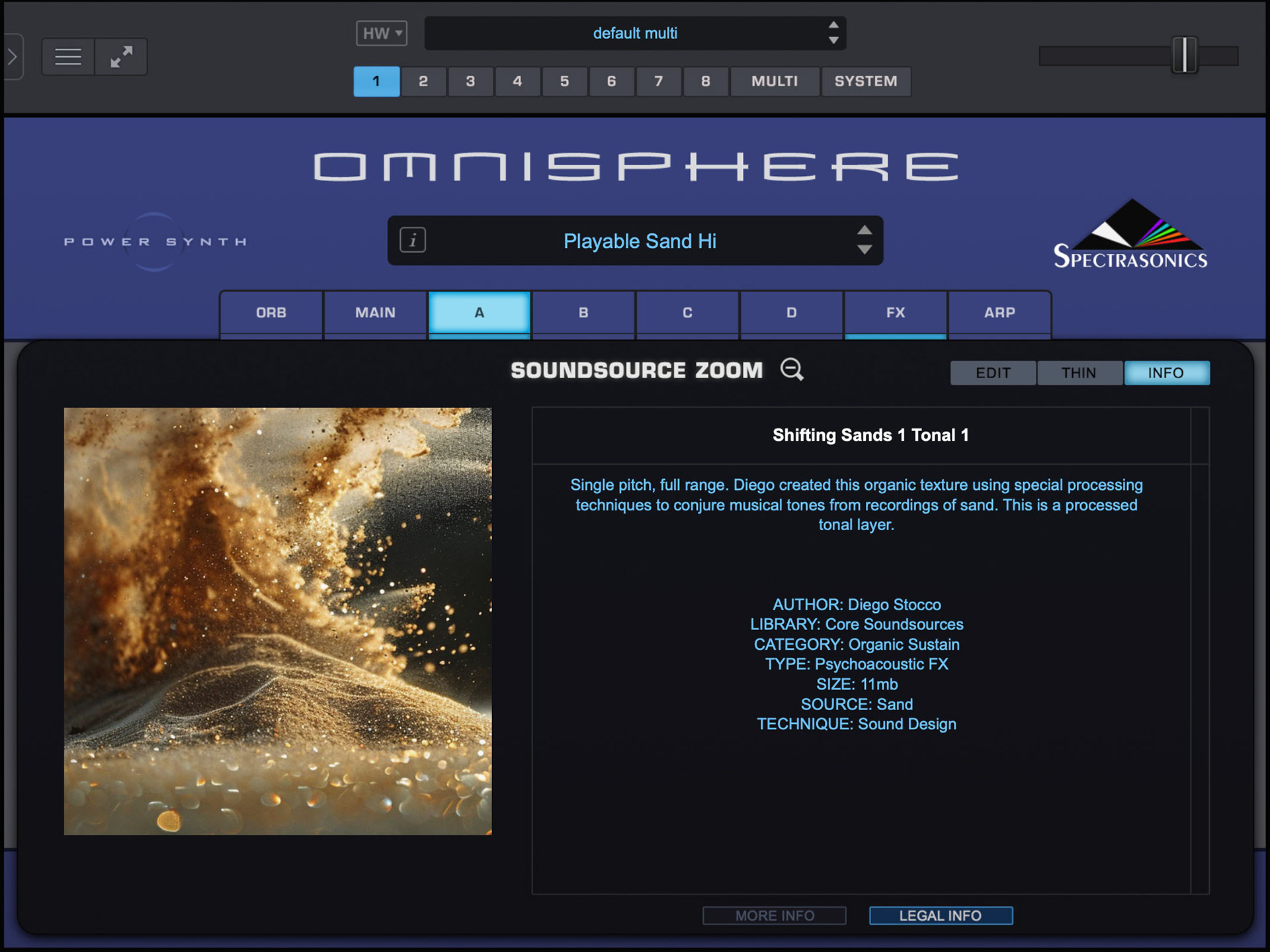This screenshot has width=1270, height=952.
Task: Step to next multi with down arrow
Action: pyautogui.click(x=833, y=41)
